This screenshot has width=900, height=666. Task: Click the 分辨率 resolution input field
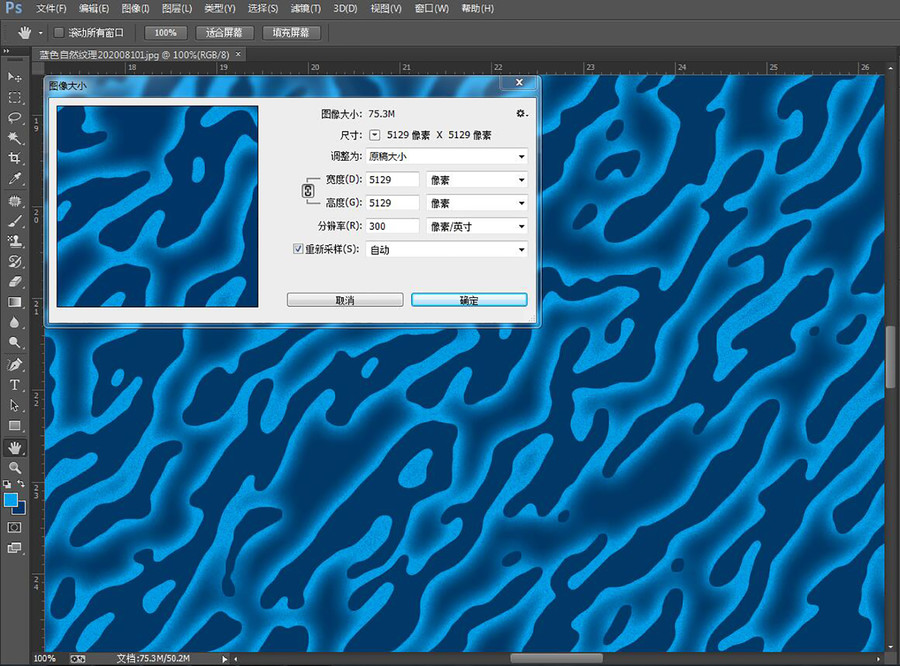click(x=393, y=226)
